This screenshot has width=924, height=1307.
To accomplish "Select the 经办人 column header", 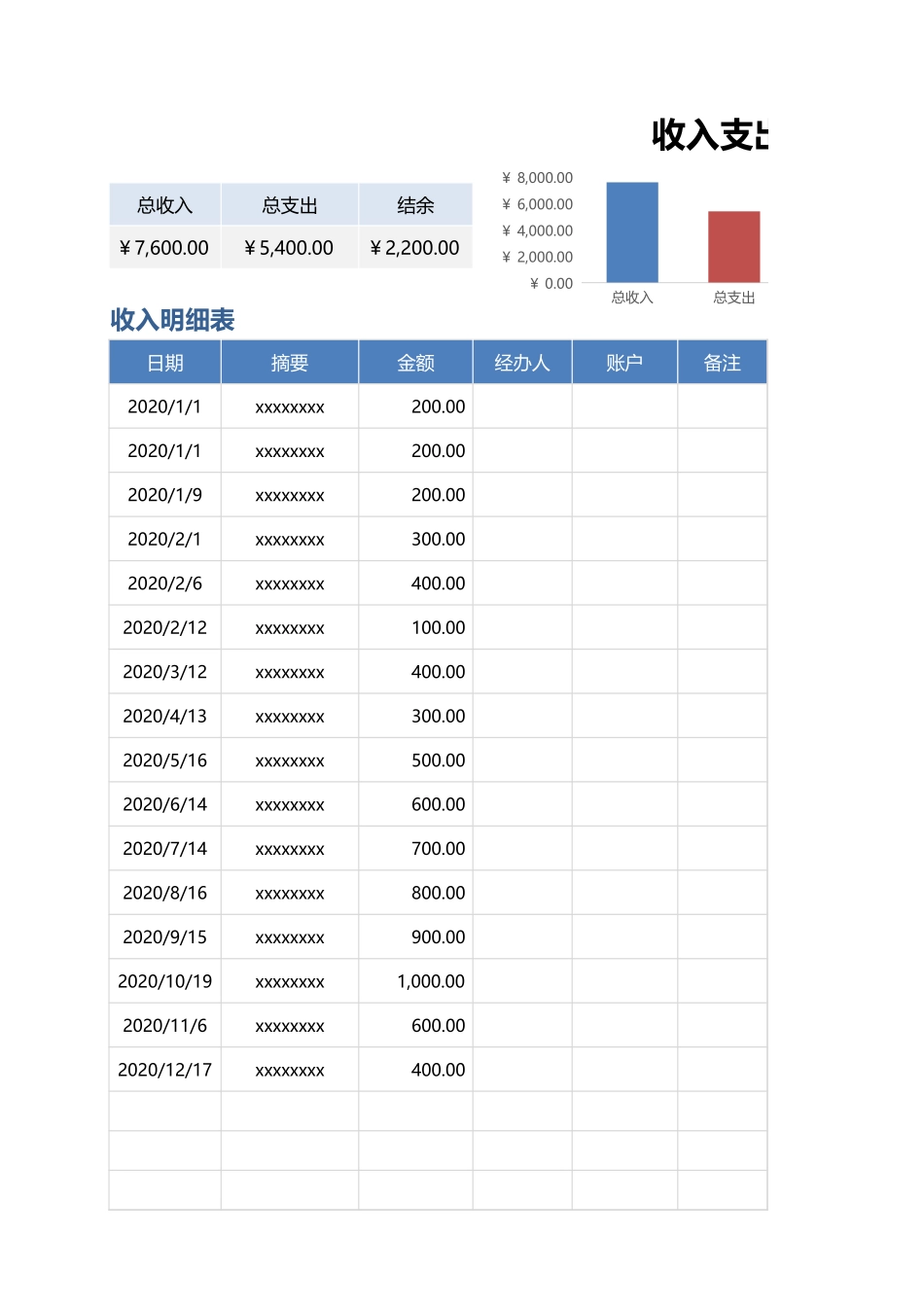I will pyautogui.click(x=521, y=362).
